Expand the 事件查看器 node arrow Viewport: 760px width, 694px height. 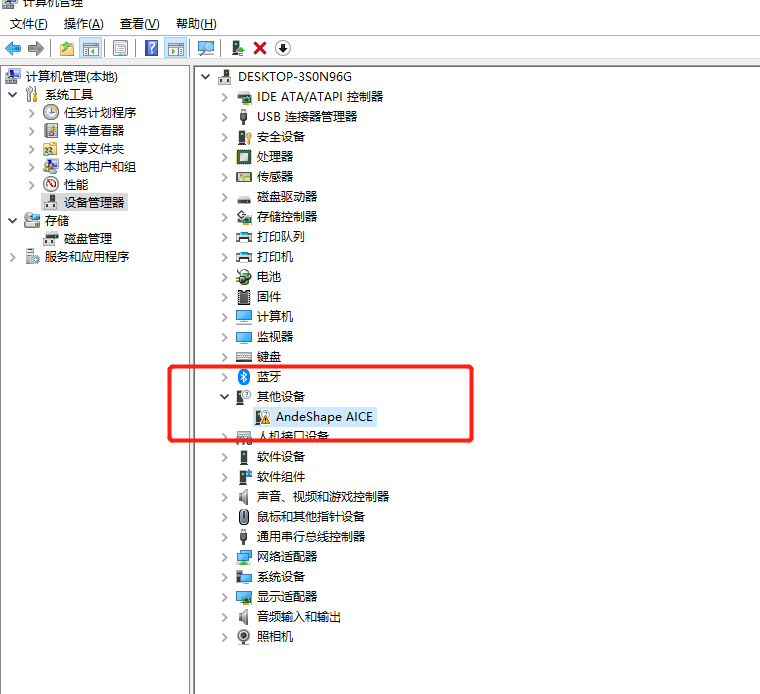pos(32,131)
